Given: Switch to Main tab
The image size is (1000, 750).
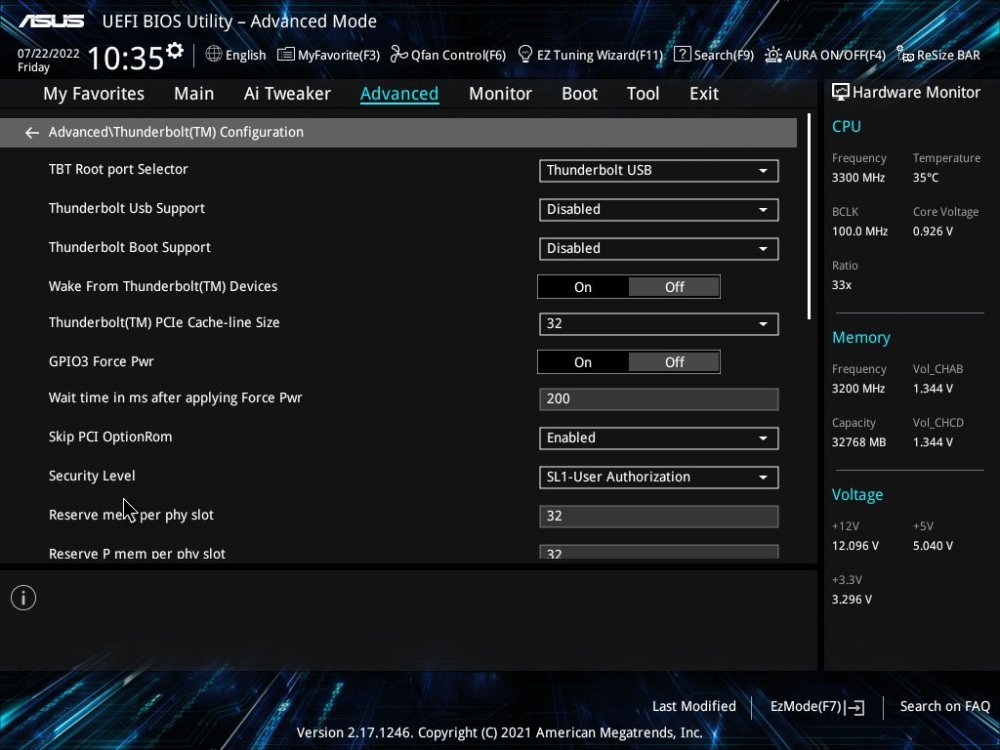Looking at the screenshot, I should [x=194, y=94].
